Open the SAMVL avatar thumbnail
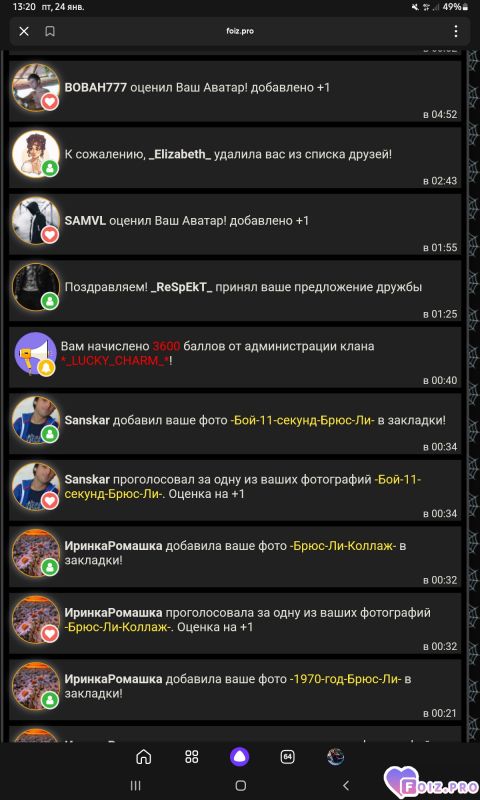480x800 pixels. 36,221
